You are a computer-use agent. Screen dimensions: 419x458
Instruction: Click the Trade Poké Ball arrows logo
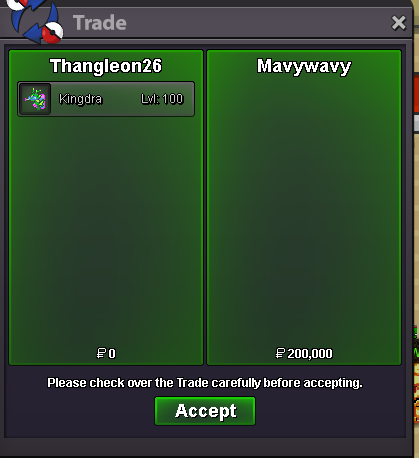point(35,21)
